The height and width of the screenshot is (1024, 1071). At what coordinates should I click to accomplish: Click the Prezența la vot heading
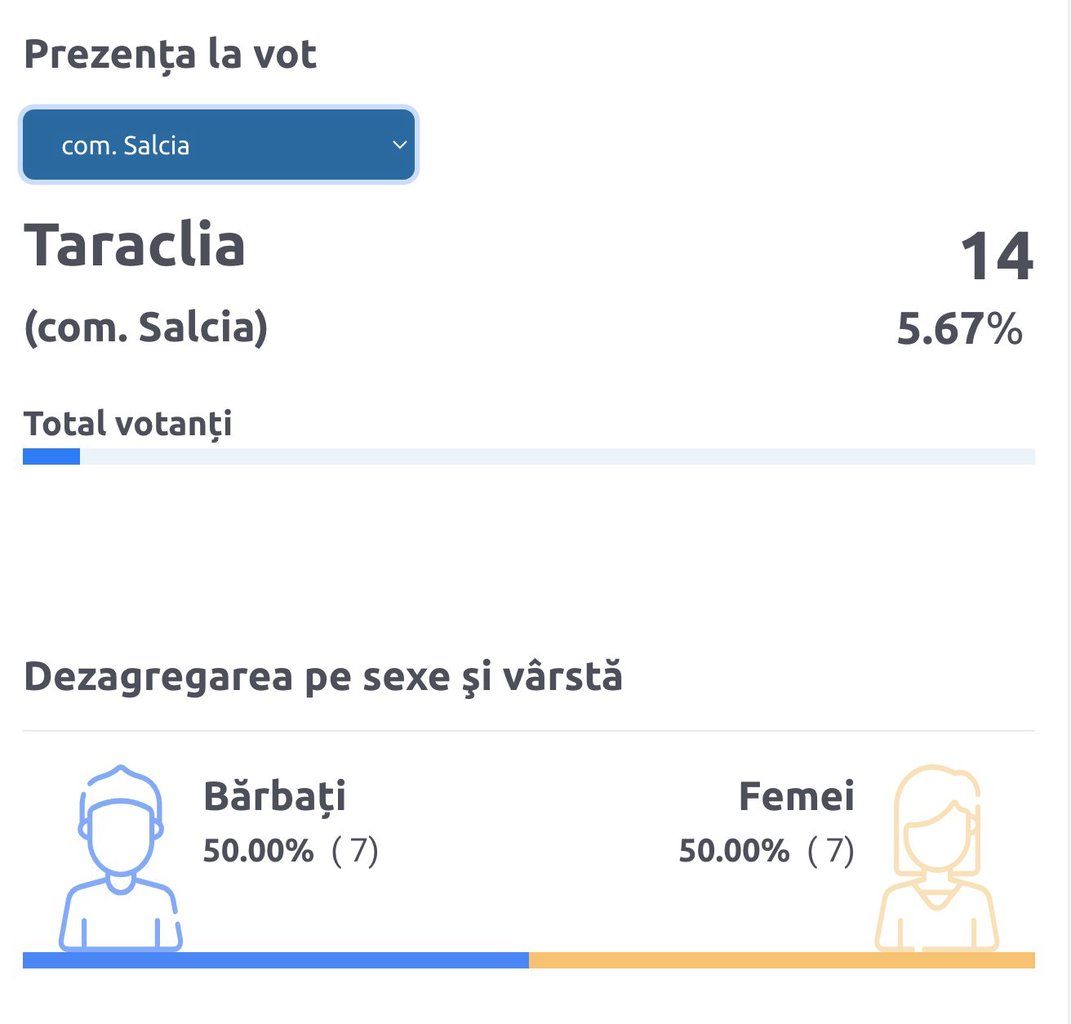(170, 54)
